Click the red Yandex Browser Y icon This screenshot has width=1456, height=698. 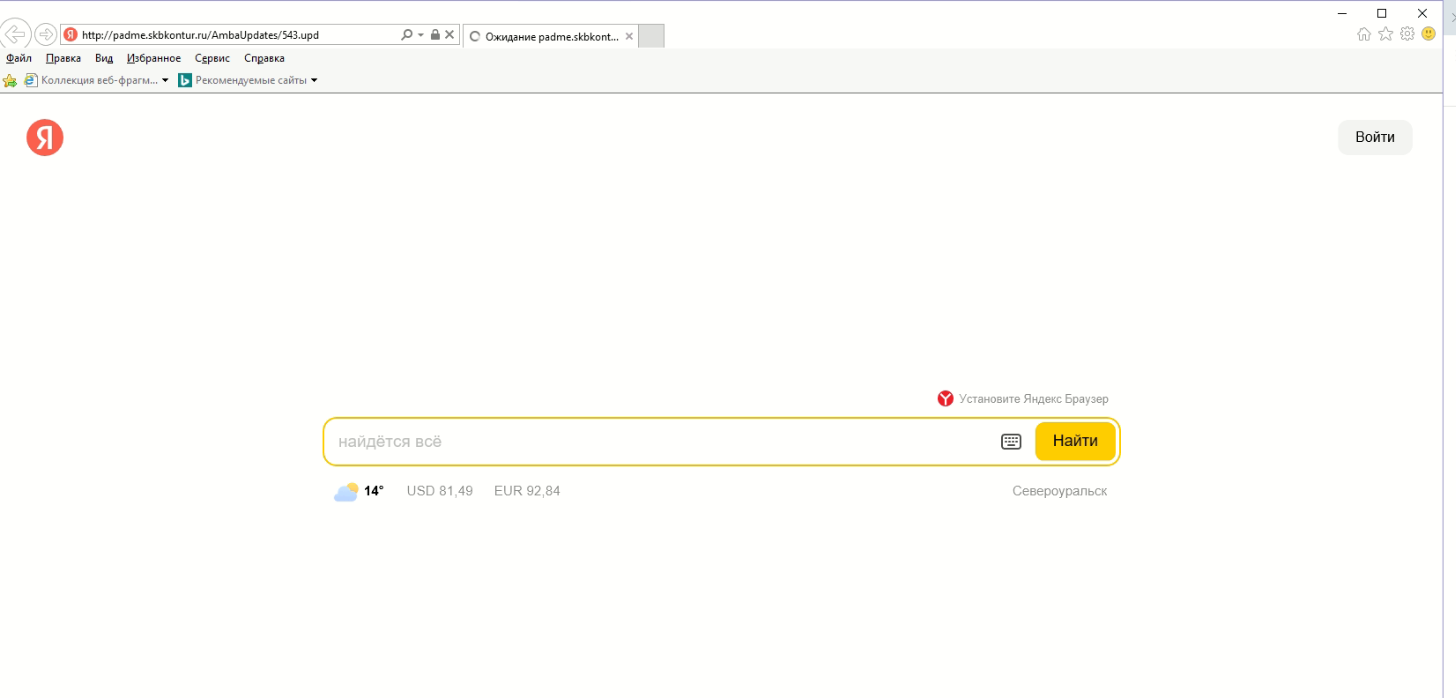click(945, 399)
